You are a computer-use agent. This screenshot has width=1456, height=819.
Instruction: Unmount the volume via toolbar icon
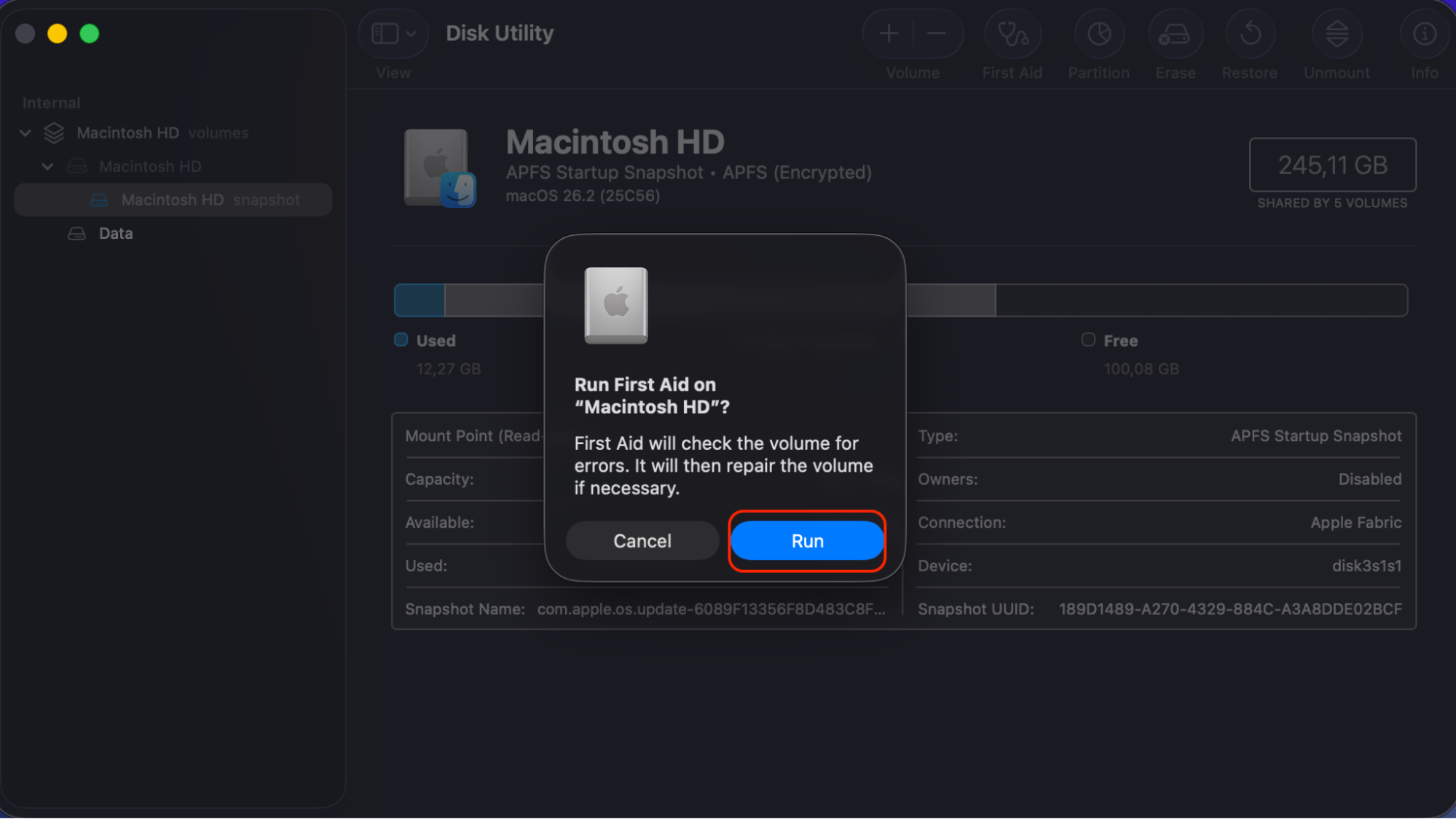click(x=1336, y=33)
